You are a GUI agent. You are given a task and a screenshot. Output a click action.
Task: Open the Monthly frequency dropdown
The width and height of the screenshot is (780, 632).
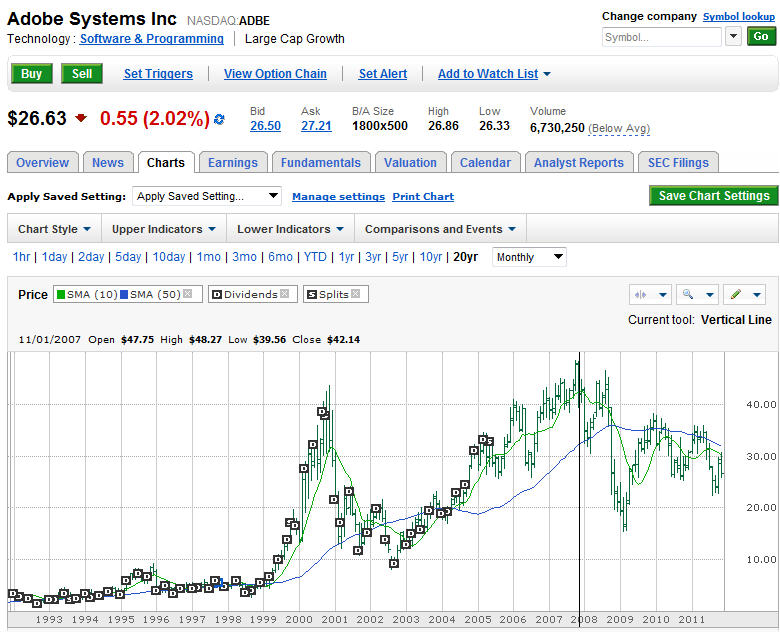point(529,257)
